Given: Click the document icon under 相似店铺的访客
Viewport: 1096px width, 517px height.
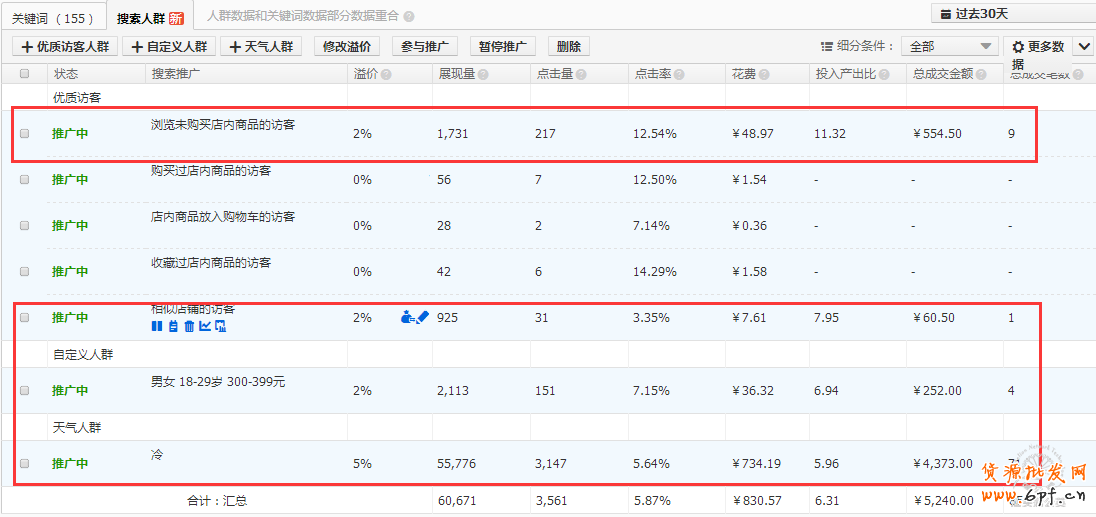Looking at the screenshot, I should [173, 326].
